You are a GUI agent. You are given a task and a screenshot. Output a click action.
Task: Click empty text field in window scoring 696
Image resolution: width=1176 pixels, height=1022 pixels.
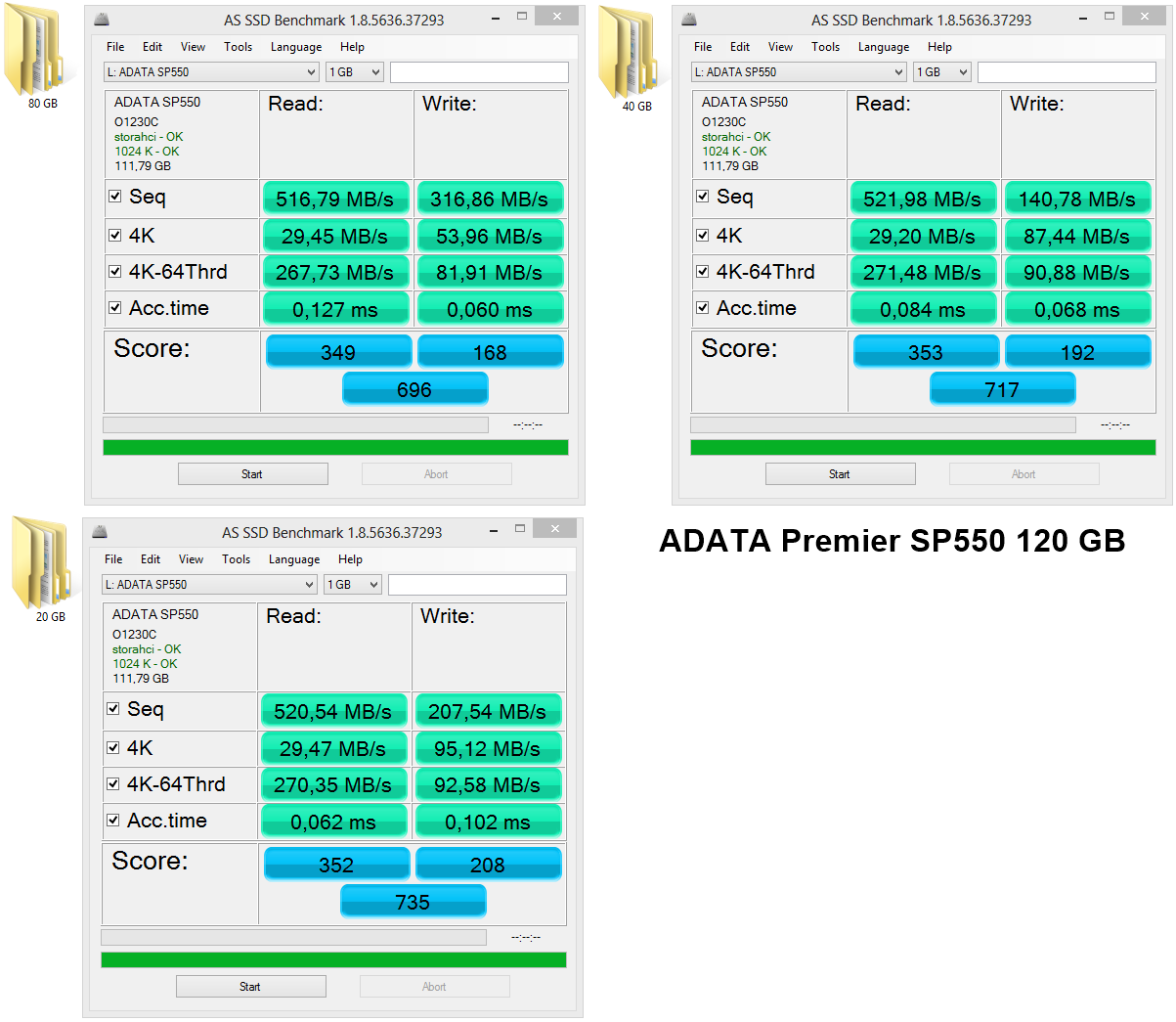point(479,71)
